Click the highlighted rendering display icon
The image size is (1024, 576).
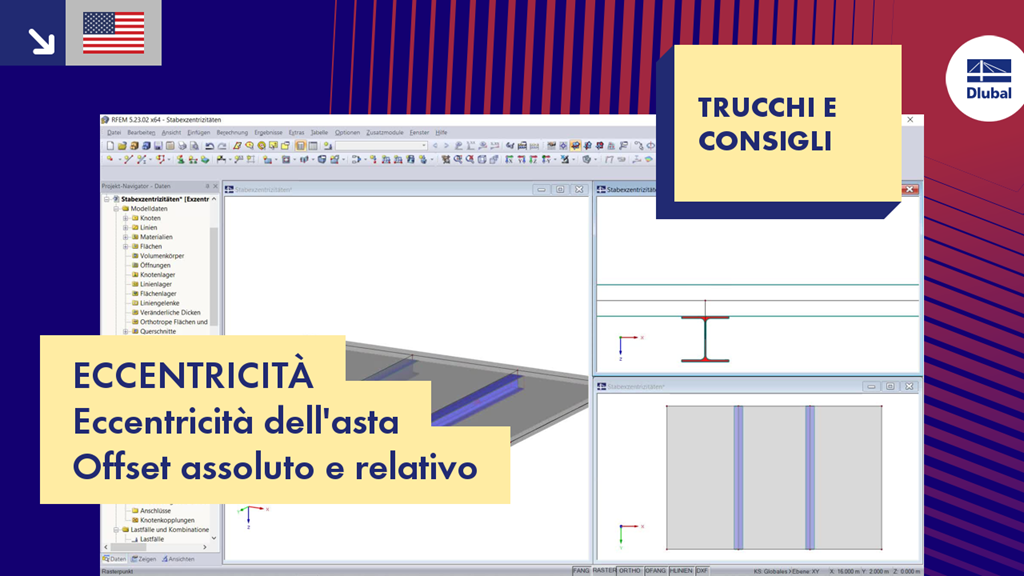pyautogui.click(x=575, y=146)
